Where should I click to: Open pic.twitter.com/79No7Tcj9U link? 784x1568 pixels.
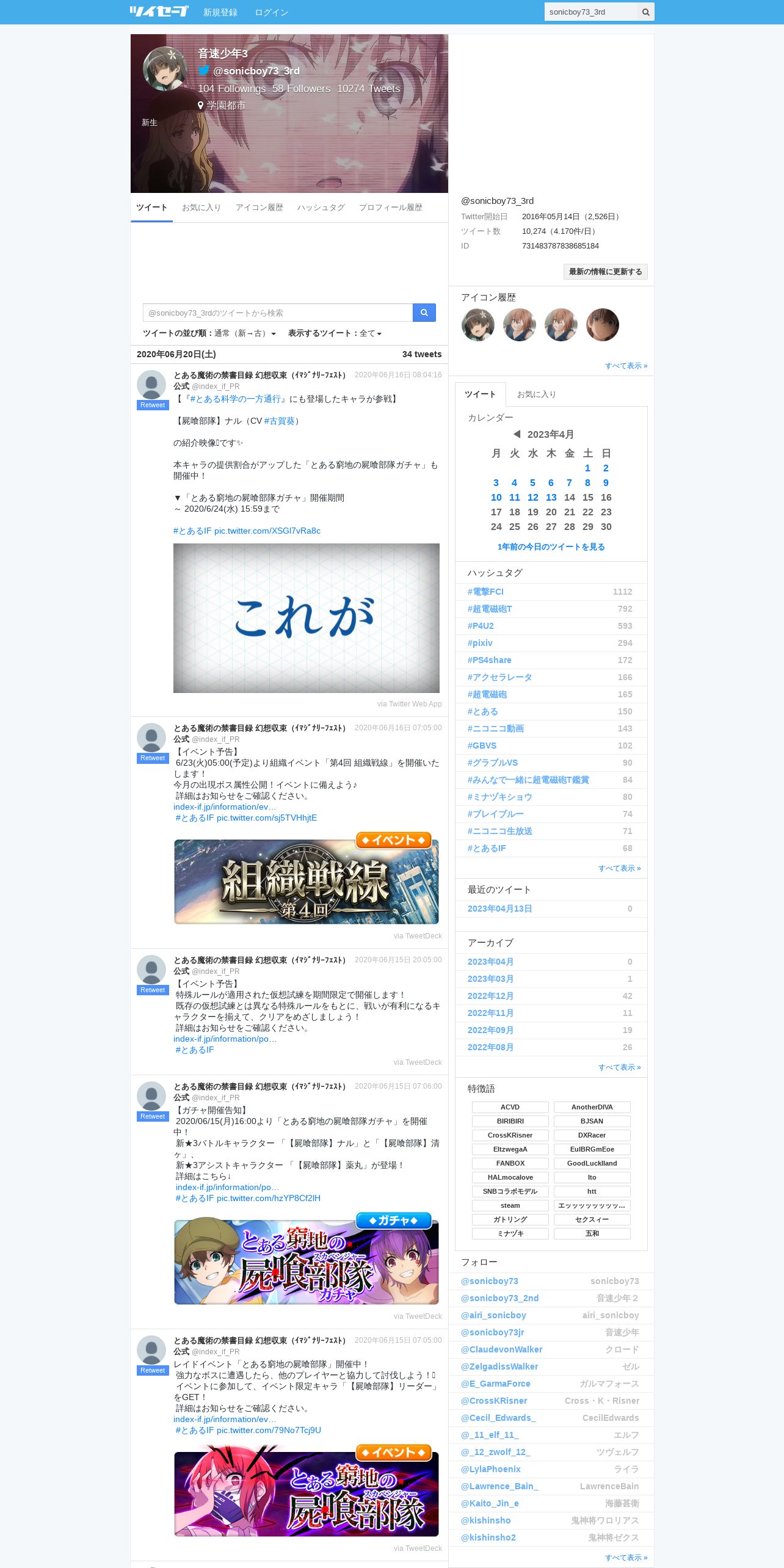point(269,1430)
